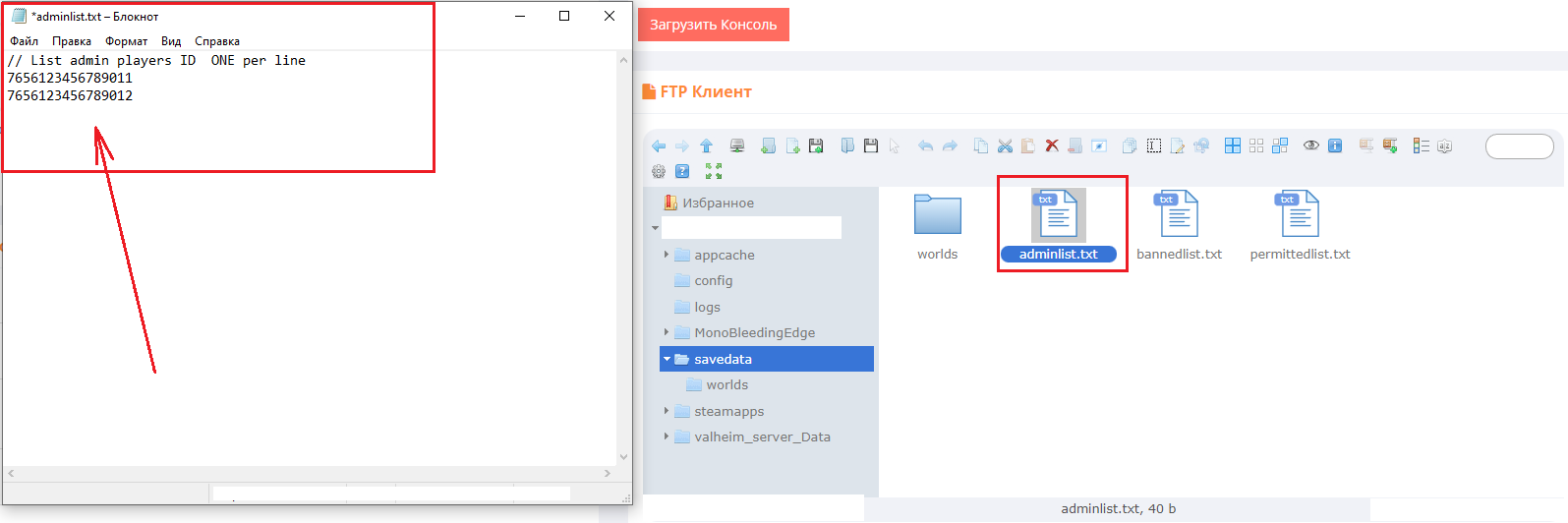
Task: Expand the appcache folder in the tree
Action: (x=667, y=255)
